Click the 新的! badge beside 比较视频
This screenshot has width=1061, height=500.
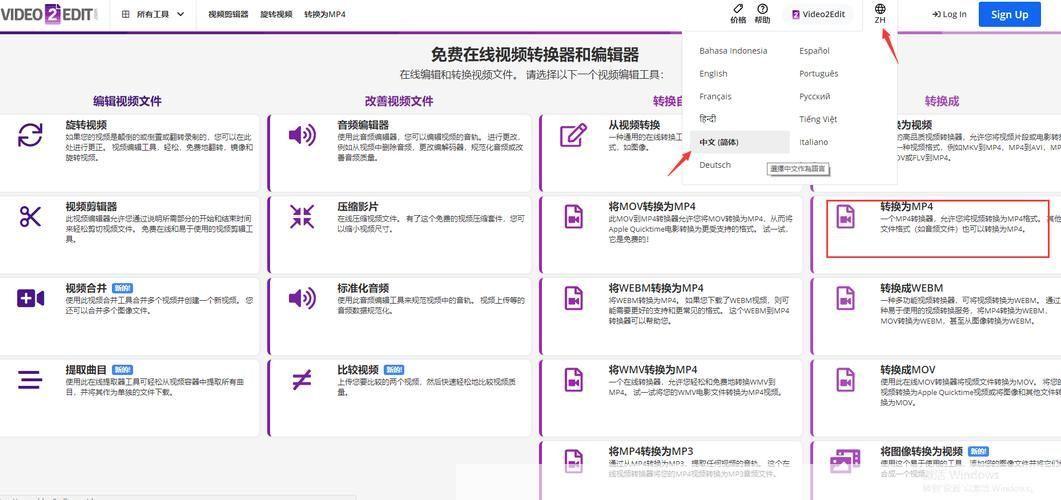click(x=393, y=369)
